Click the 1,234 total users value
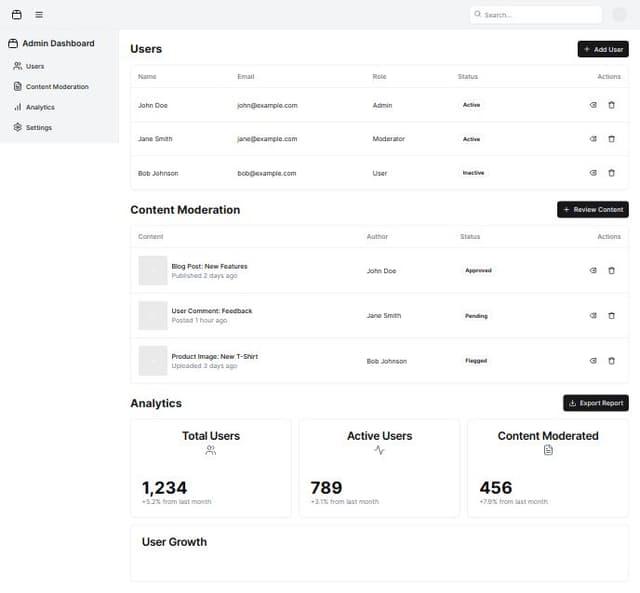 [x=164, y=488]
